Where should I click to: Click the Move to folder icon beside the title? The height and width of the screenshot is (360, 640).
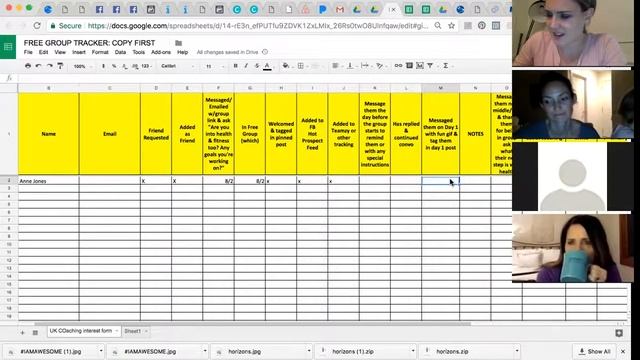(178, 43)
